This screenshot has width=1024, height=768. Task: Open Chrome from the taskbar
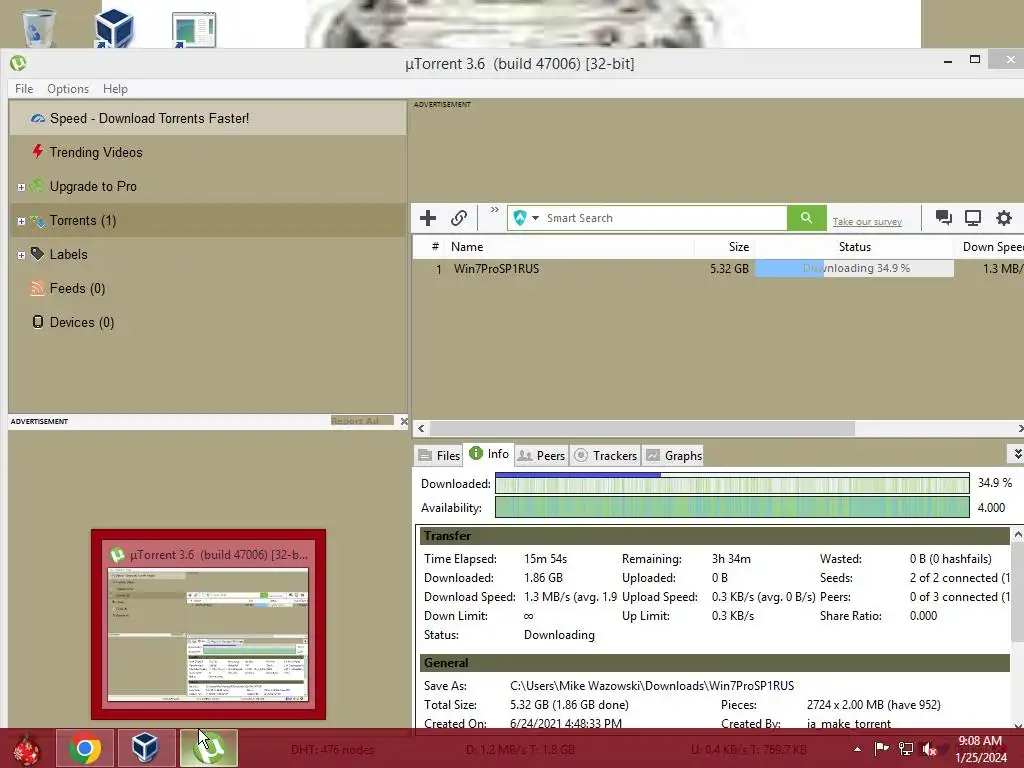coord(84,748)
